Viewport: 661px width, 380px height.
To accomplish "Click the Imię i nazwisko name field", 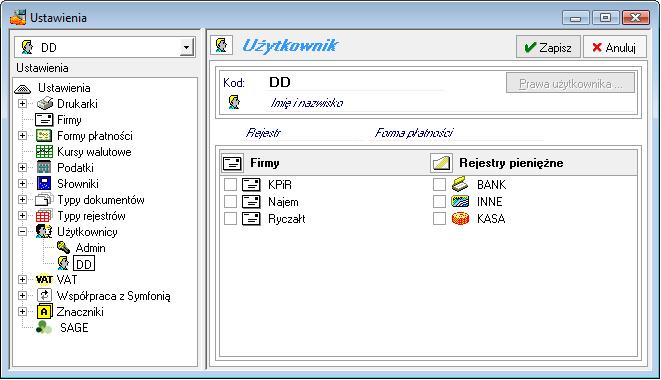I will point(452,103).
